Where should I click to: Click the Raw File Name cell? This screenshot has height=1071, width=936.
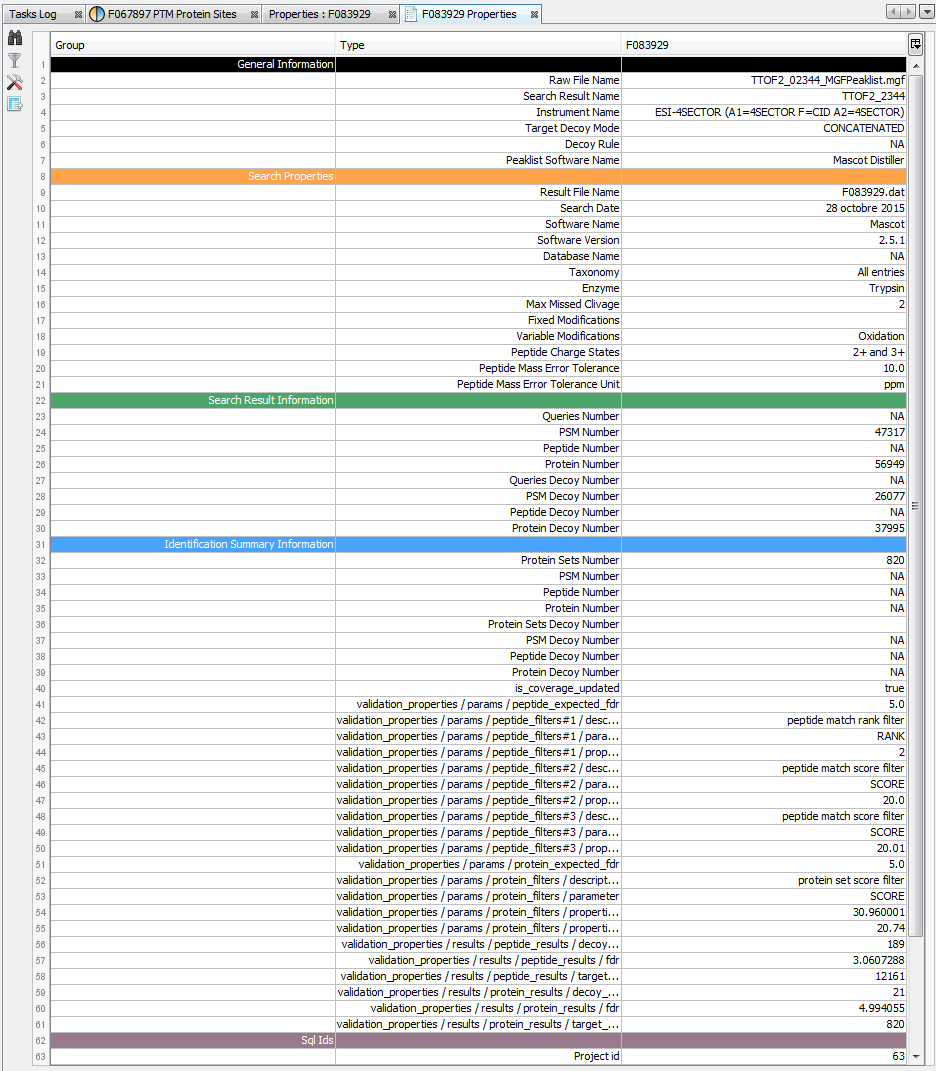[478, 81]
